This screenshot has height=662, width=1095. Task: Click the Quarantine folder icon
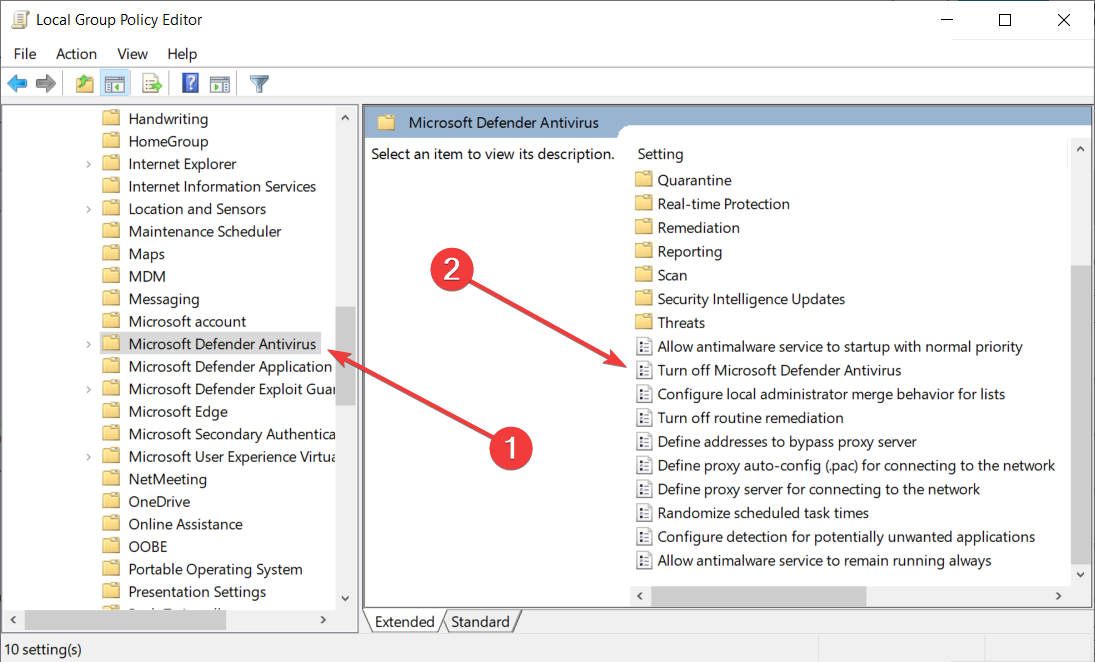click(x=644, y=179)
